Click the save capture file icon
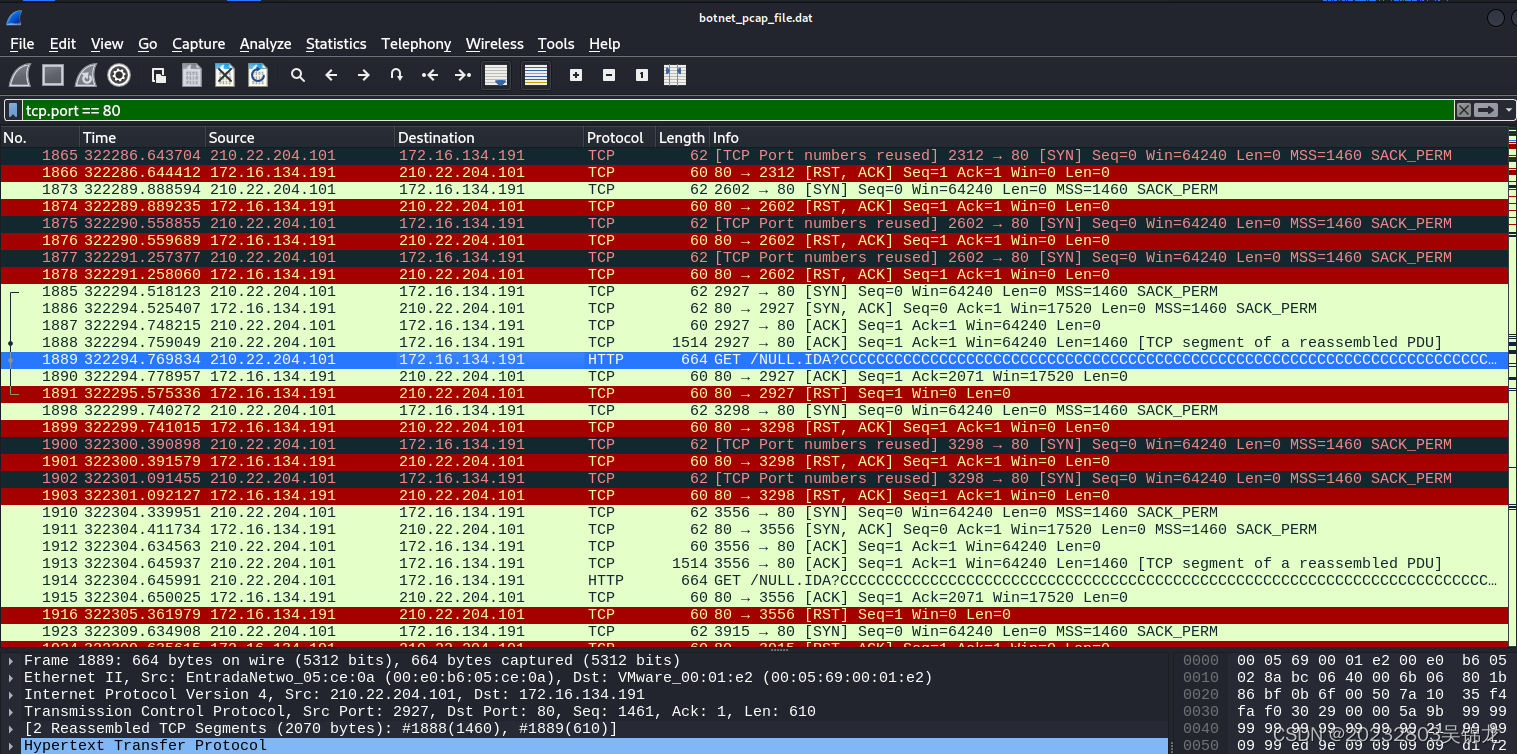1517x754 pixels. point(192,75)
